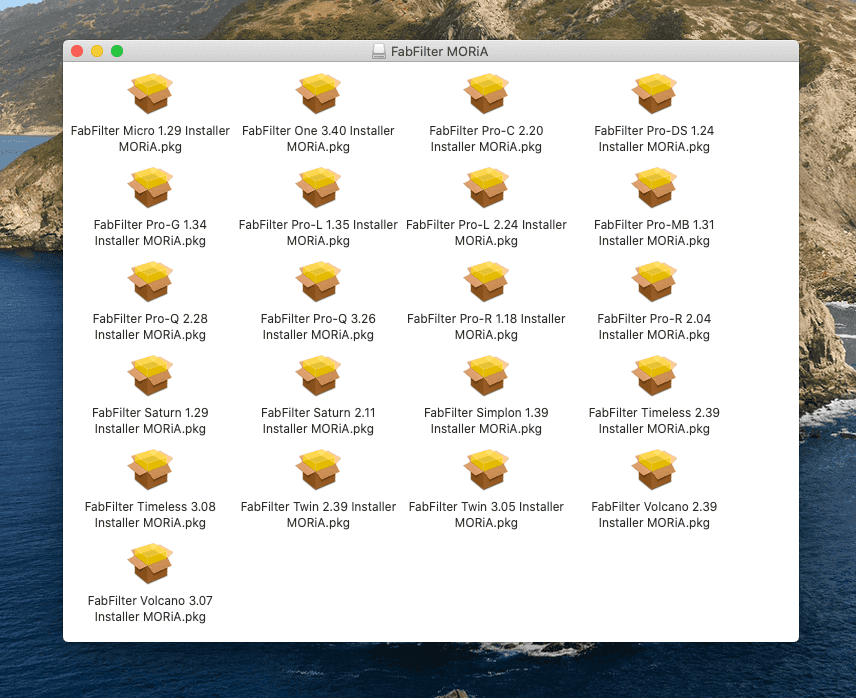856x698 pixels.
Task: Click the disk icon in window title bar
Action: pos(379,51)
